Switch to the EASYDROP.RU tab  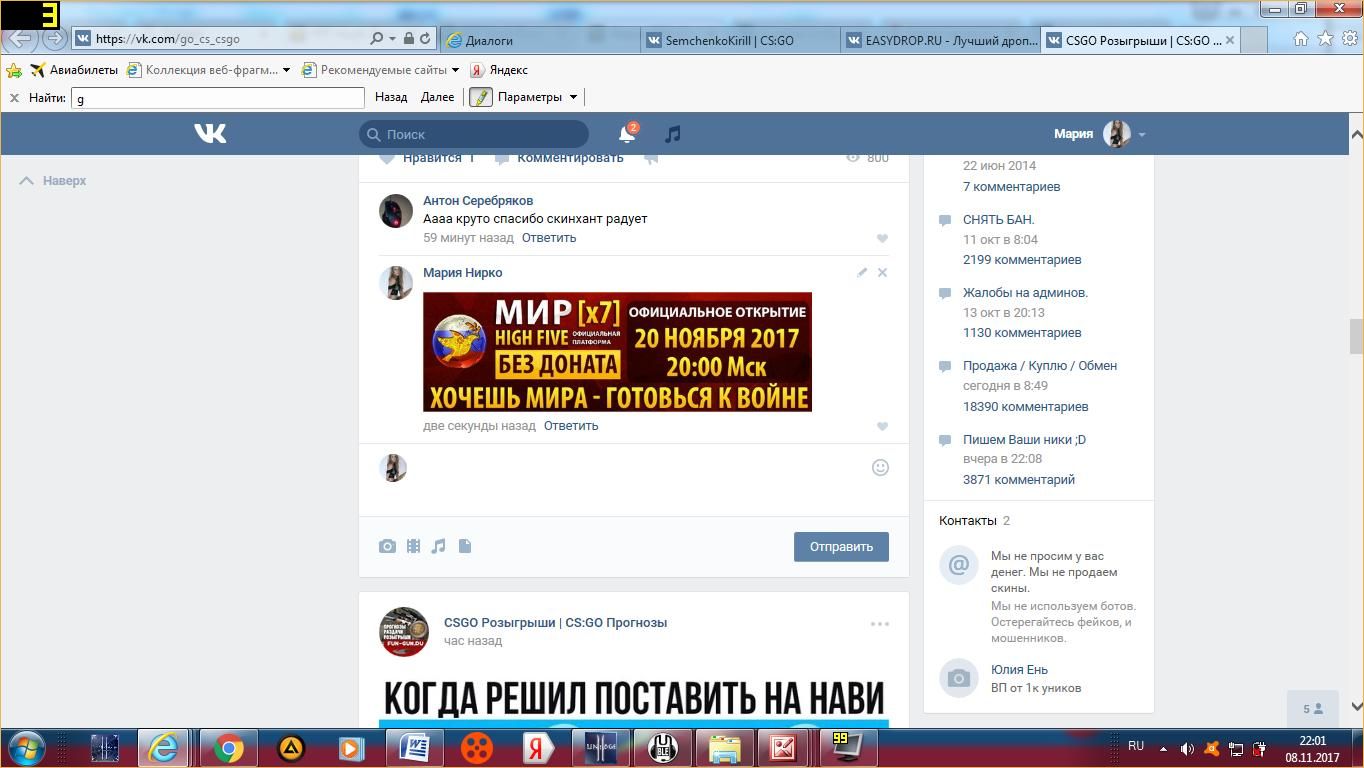click(941, 40)
